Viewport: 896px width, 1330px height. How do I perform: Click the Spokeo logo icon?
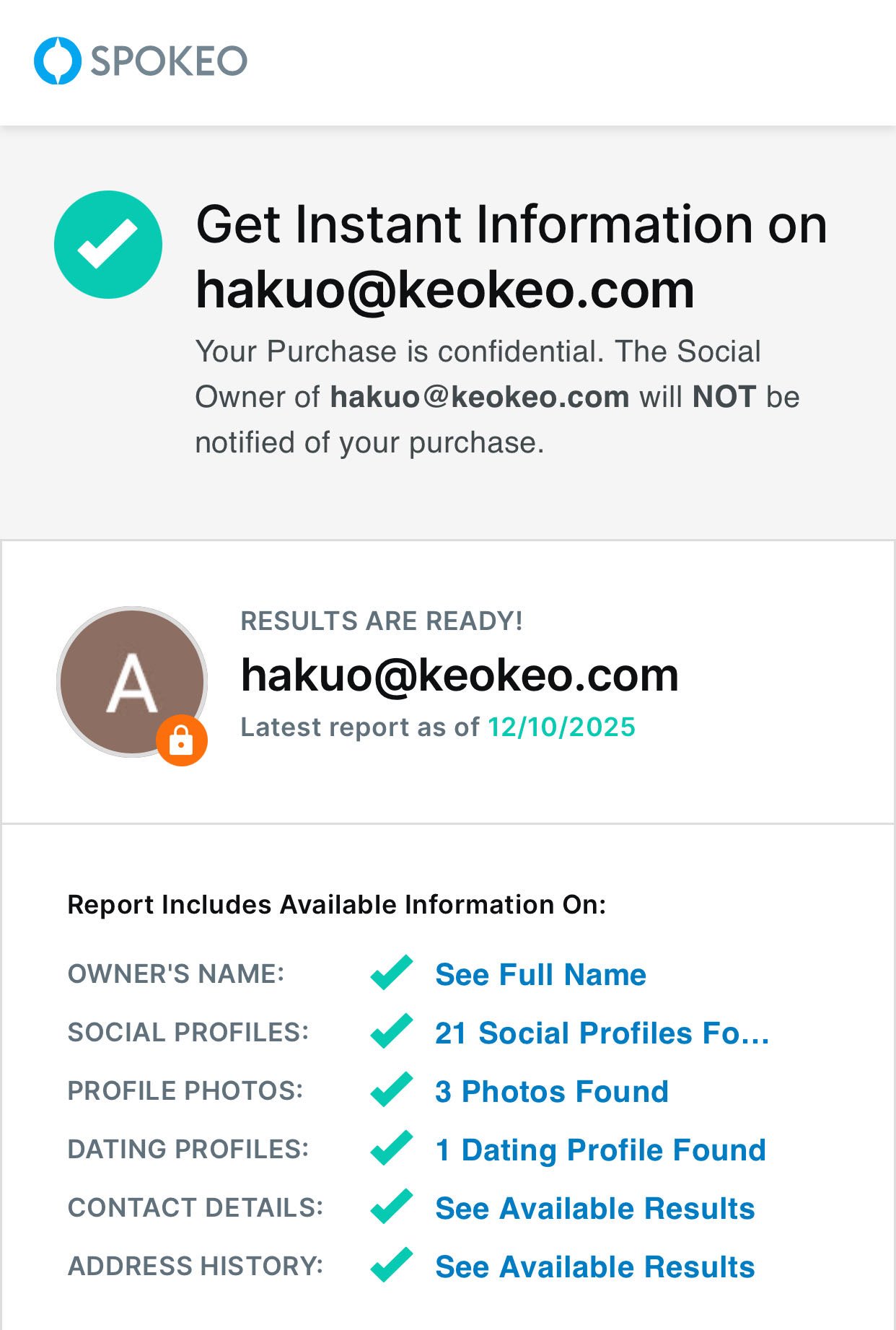58,61
